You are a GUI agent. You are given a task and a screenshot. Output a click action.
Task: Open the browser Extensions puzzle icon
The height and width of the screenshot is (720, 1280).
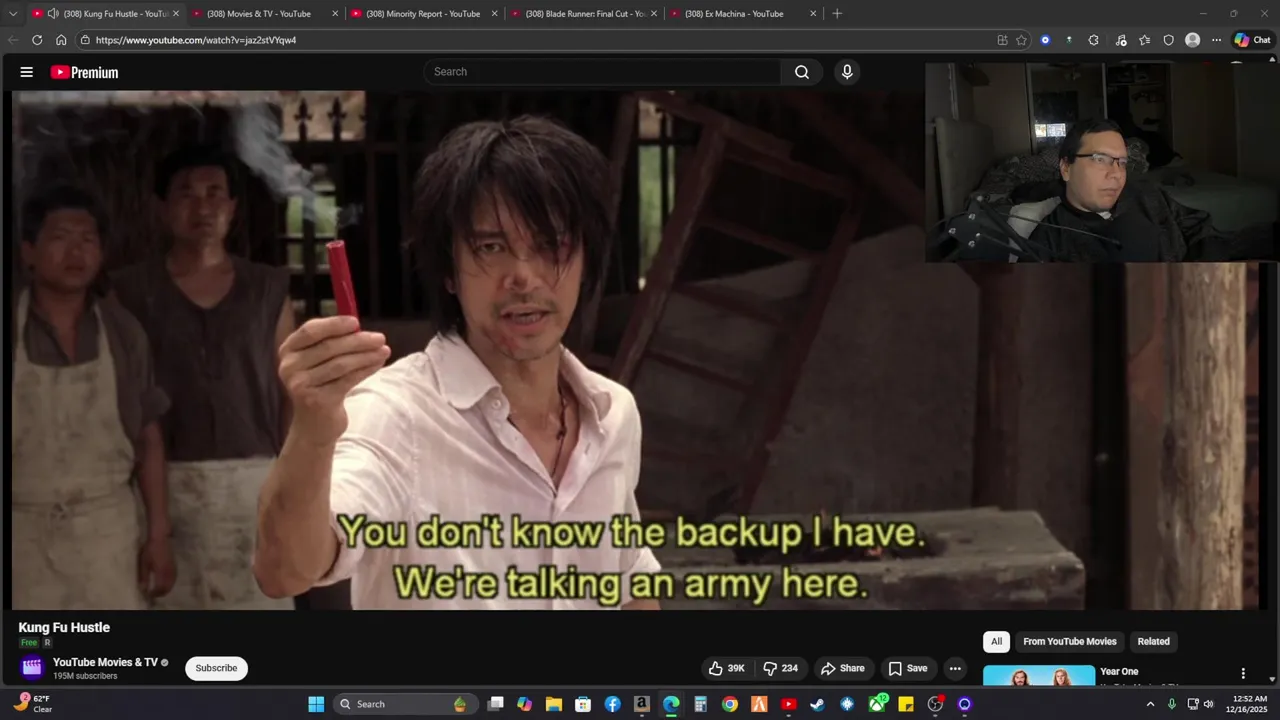tap(1093, 40)
